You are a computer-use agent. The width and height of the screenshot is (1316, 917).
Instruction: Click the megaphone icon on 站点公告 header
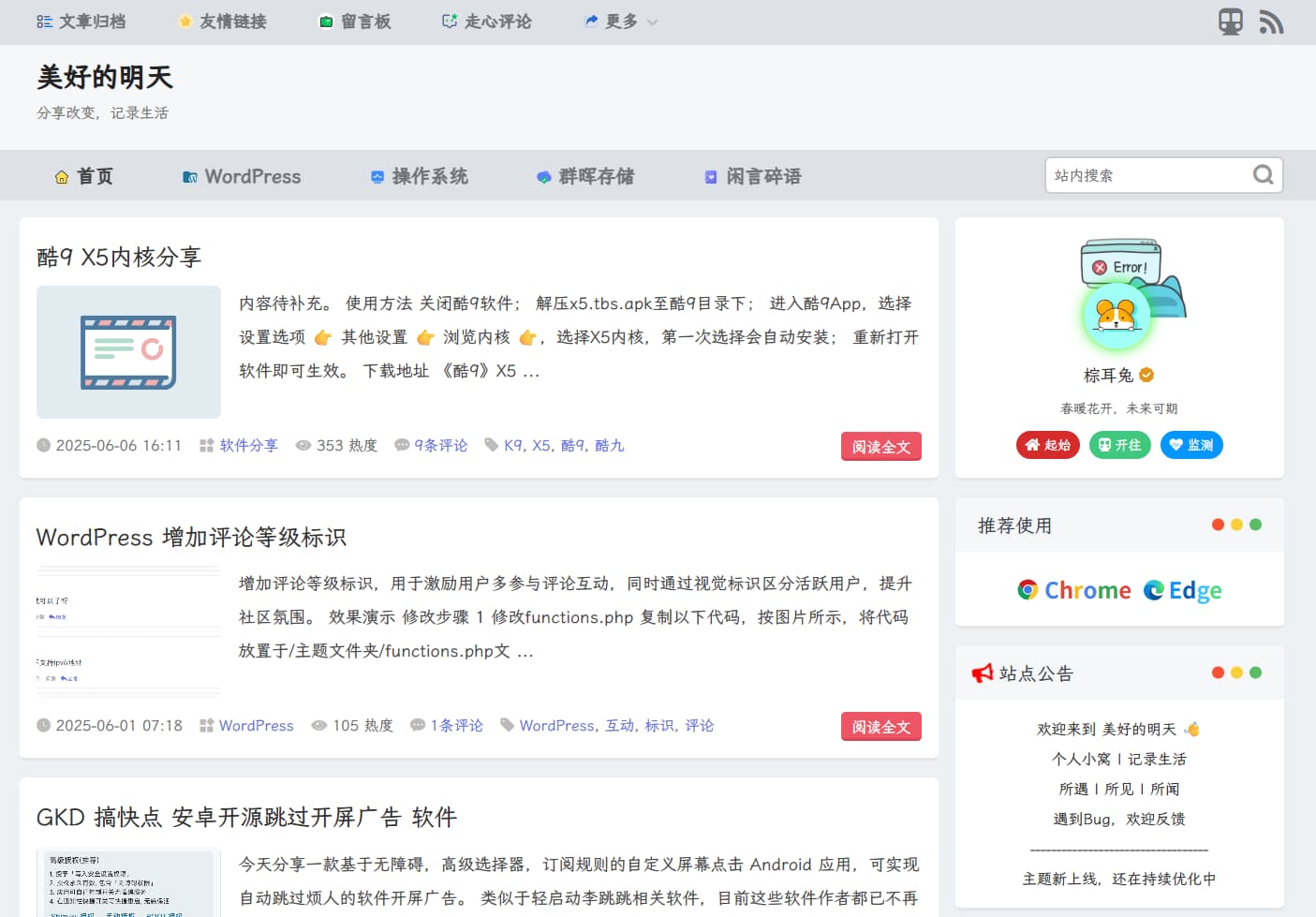[x=983, y=673]
